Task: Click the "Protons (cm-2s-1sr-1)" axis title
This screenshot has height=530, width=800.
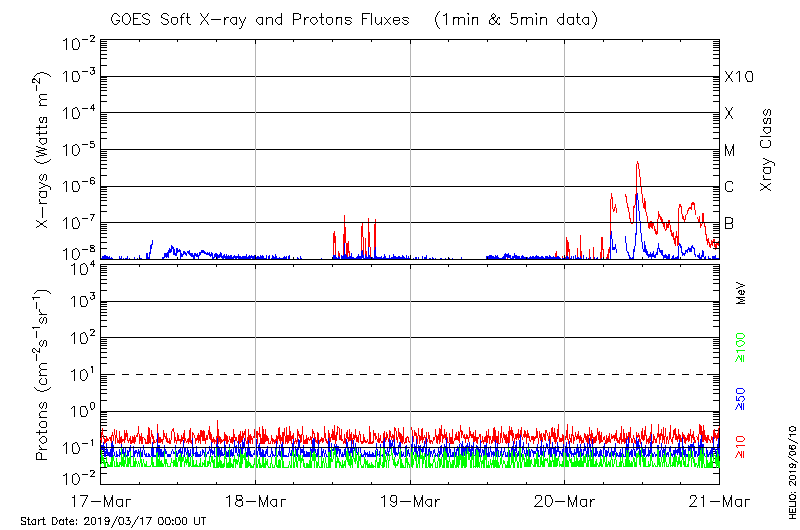Action: (x=42, y=375)
